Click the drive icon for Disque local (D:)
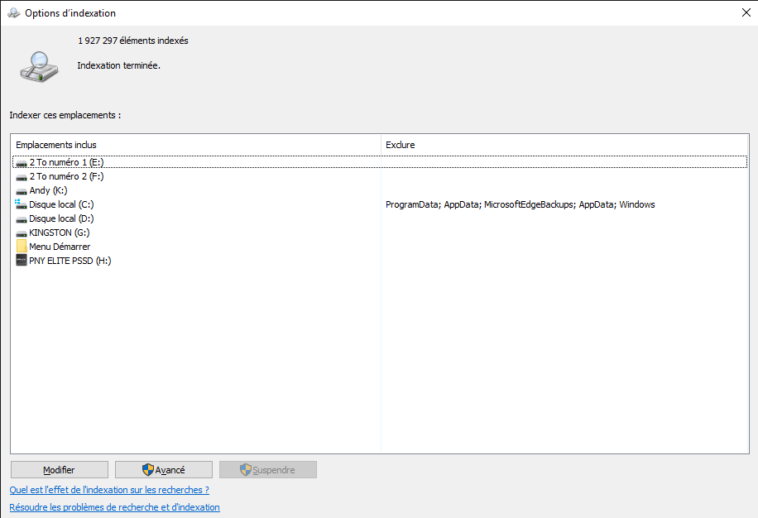The height and width of the screenshot is (518, 758). (21, 219)
